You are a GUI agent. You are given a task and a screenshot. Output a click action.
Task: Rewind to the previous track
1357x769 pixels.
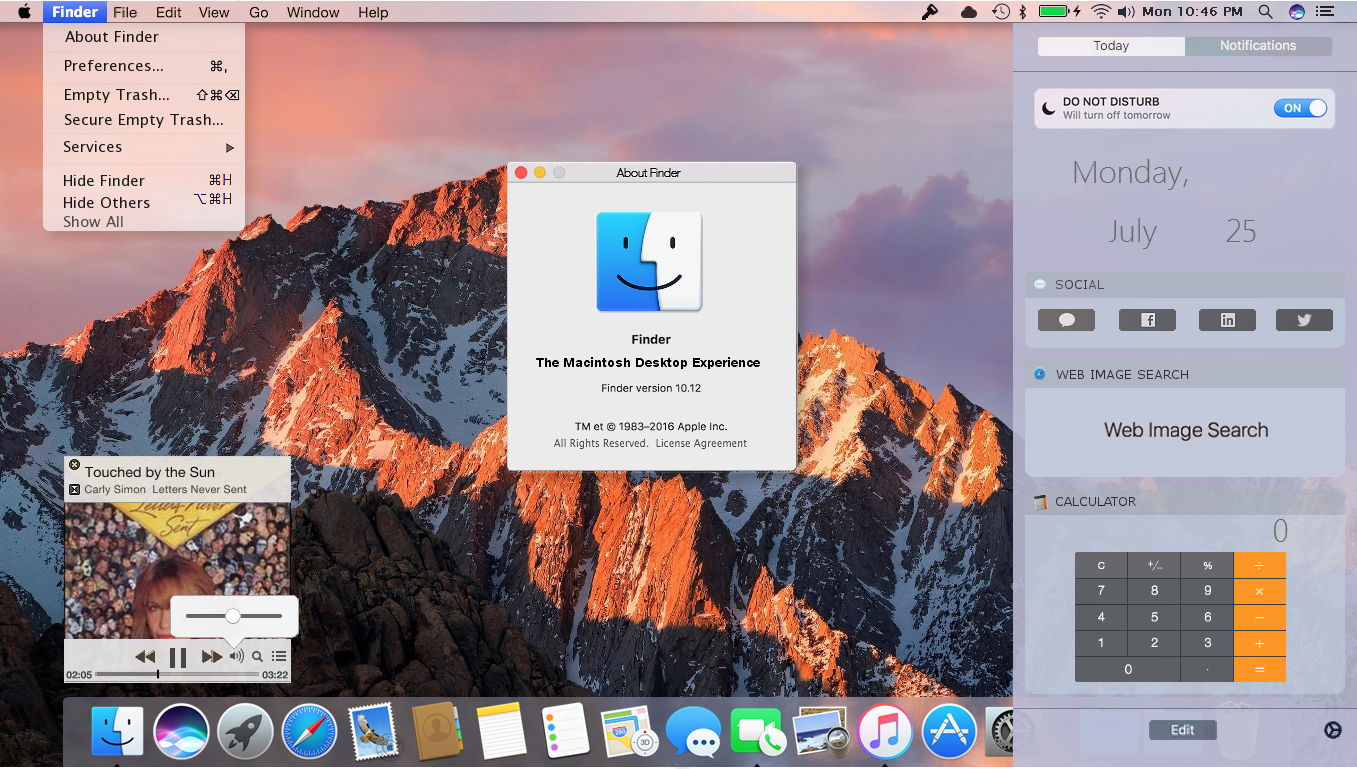tap(145, 657)
